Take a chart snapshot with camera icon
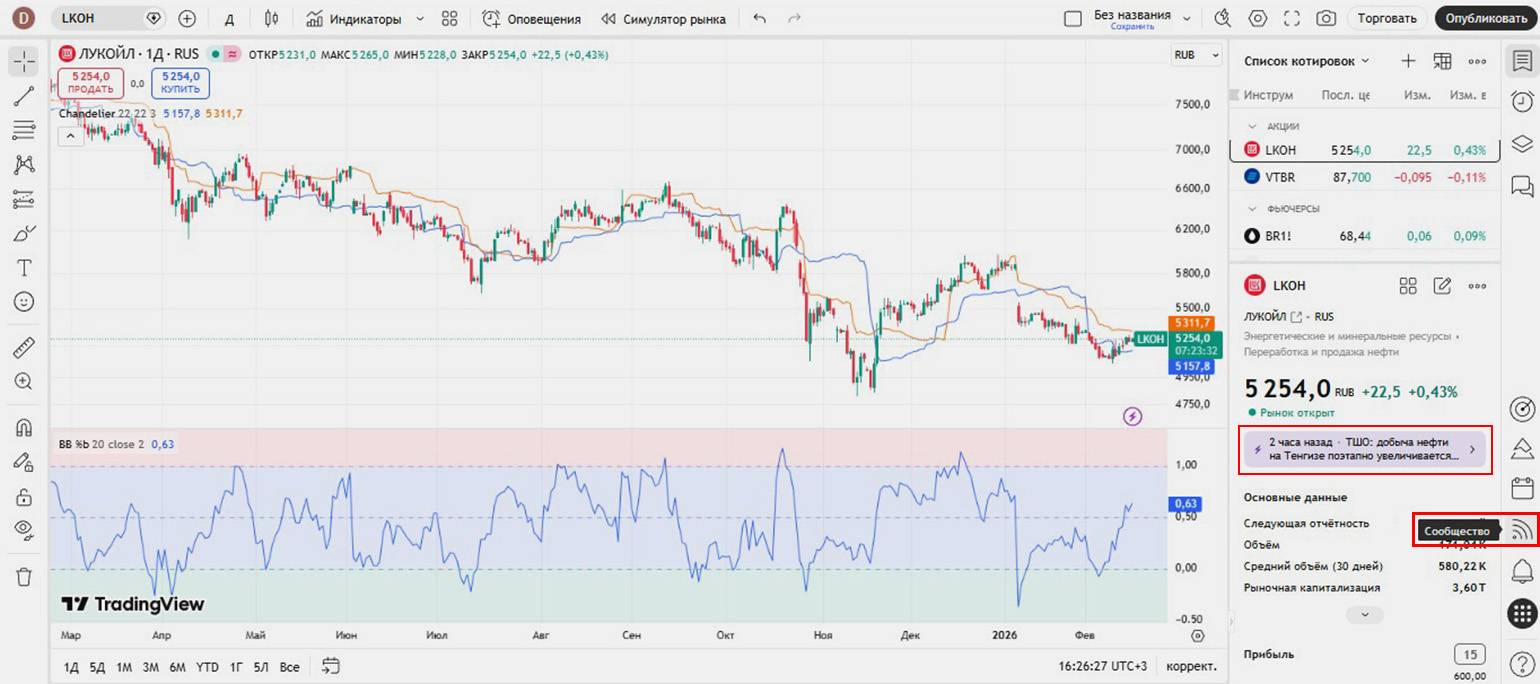 [1326, 18]
